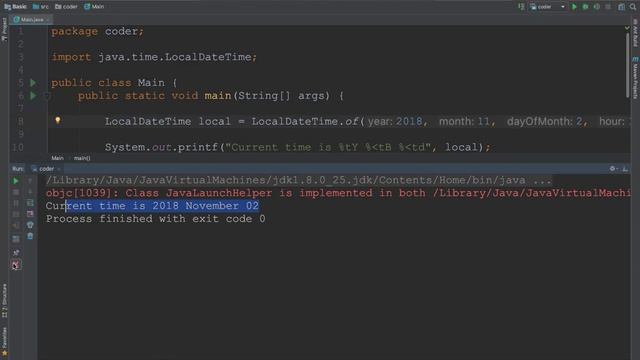The width and height of the screenshot is (640, 360).
Task: Close the Run panel with red X
Action: pos(16,265)
